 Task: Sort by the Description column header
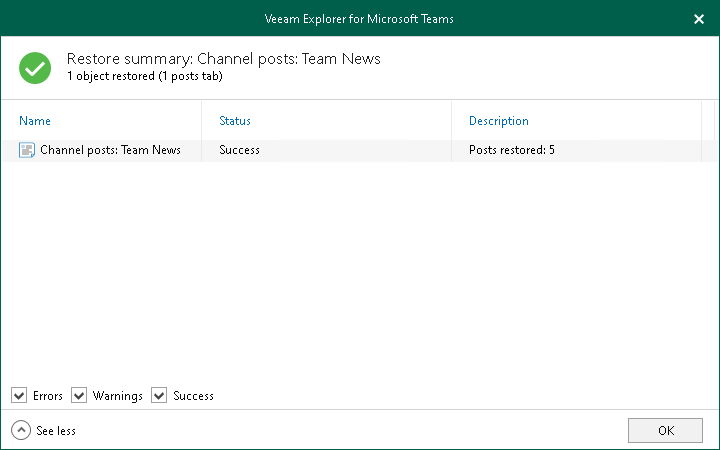click(499, 121)
